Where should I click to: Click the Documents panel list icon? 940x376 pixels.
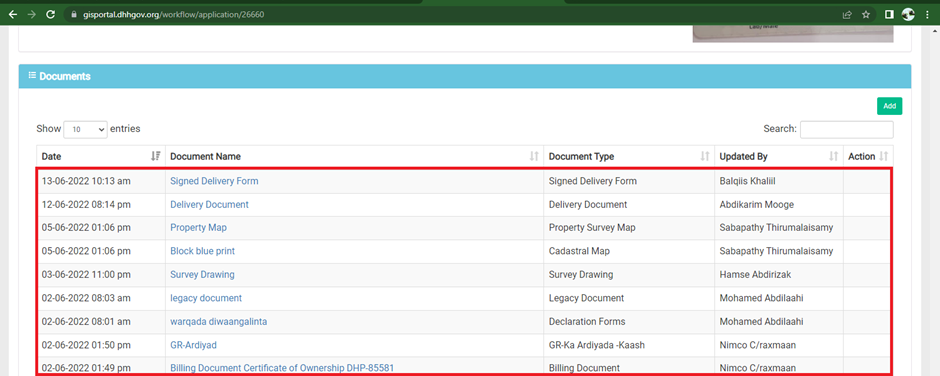click(x=32, y=76)
